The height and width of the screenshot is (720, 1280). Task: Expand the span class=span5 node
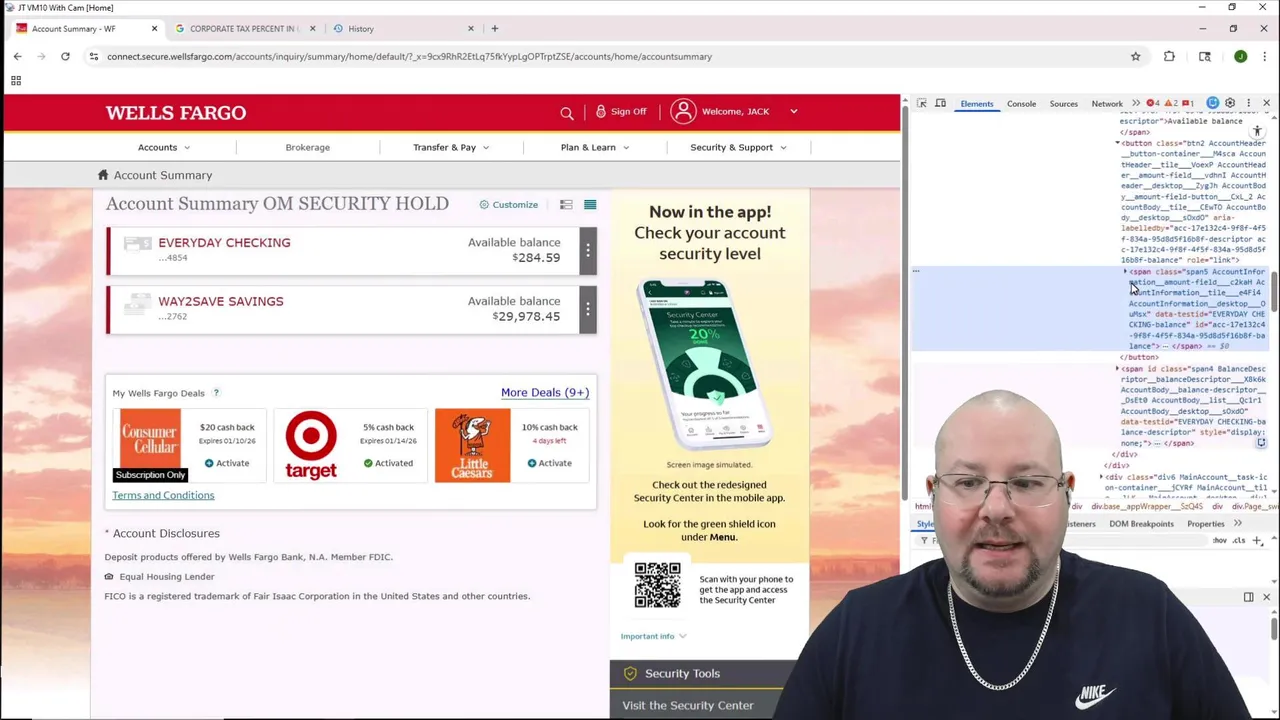[1125, 272]
